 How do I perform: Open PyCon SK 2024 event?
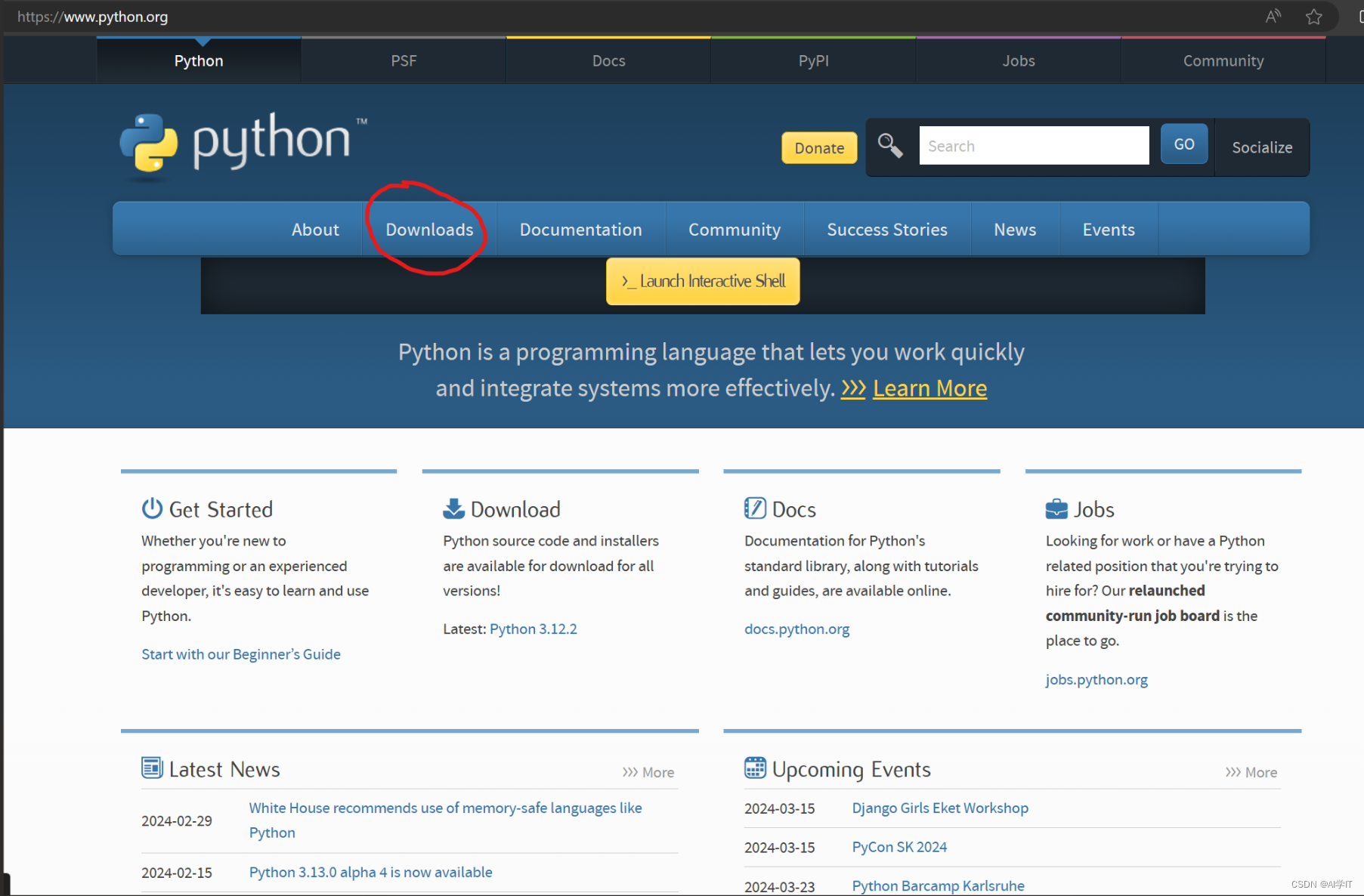[899, 847]
